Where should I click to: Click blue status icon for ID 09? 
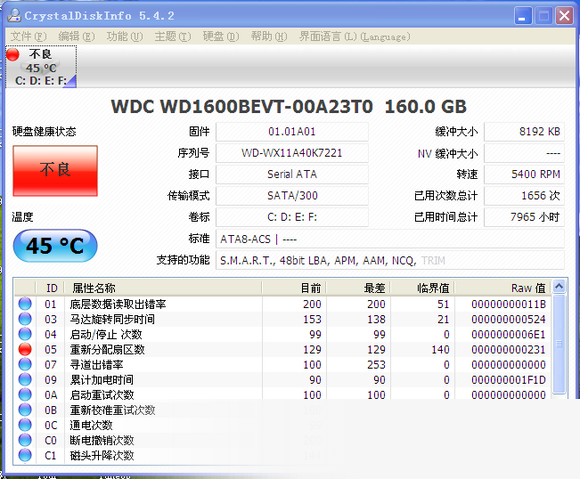tap(25, 380)
